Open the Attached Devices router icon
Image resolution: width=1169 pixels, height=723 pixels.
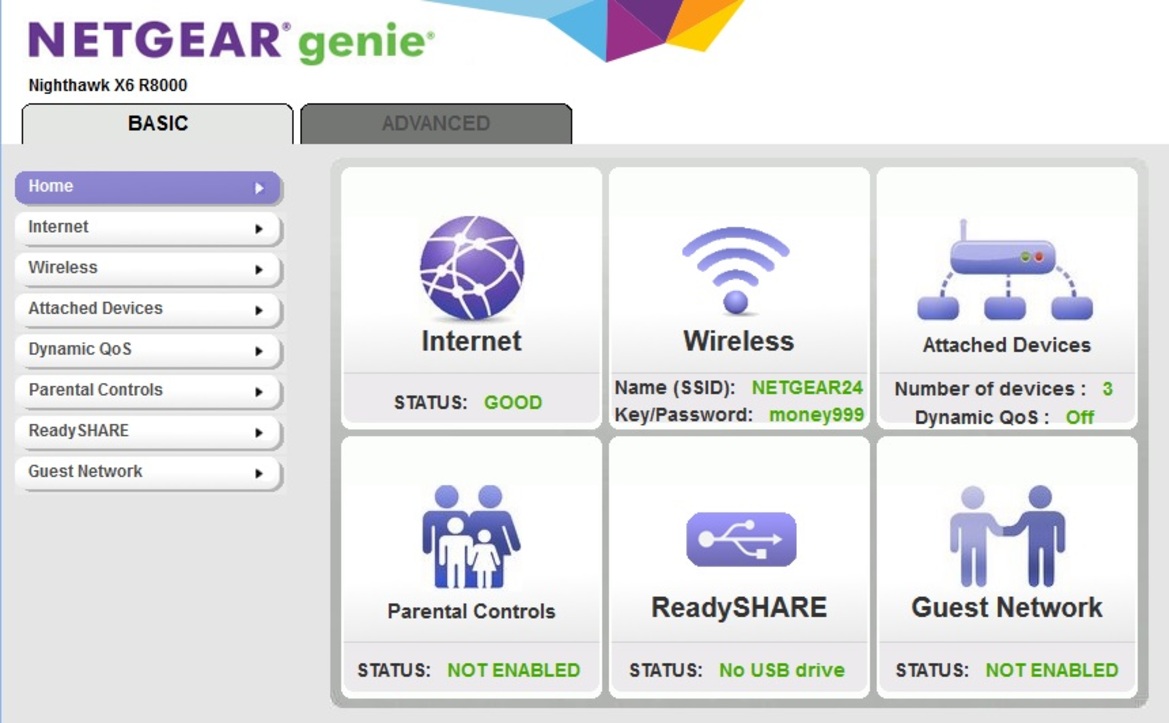(1005, 270)
